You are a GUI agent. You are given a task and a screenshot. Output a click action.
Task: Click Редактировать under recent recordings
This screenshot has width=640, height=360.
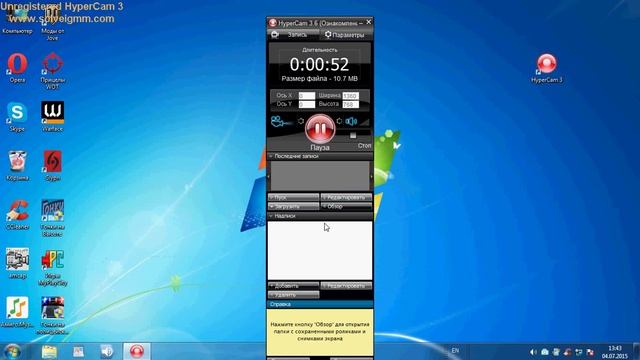(346, 197)
